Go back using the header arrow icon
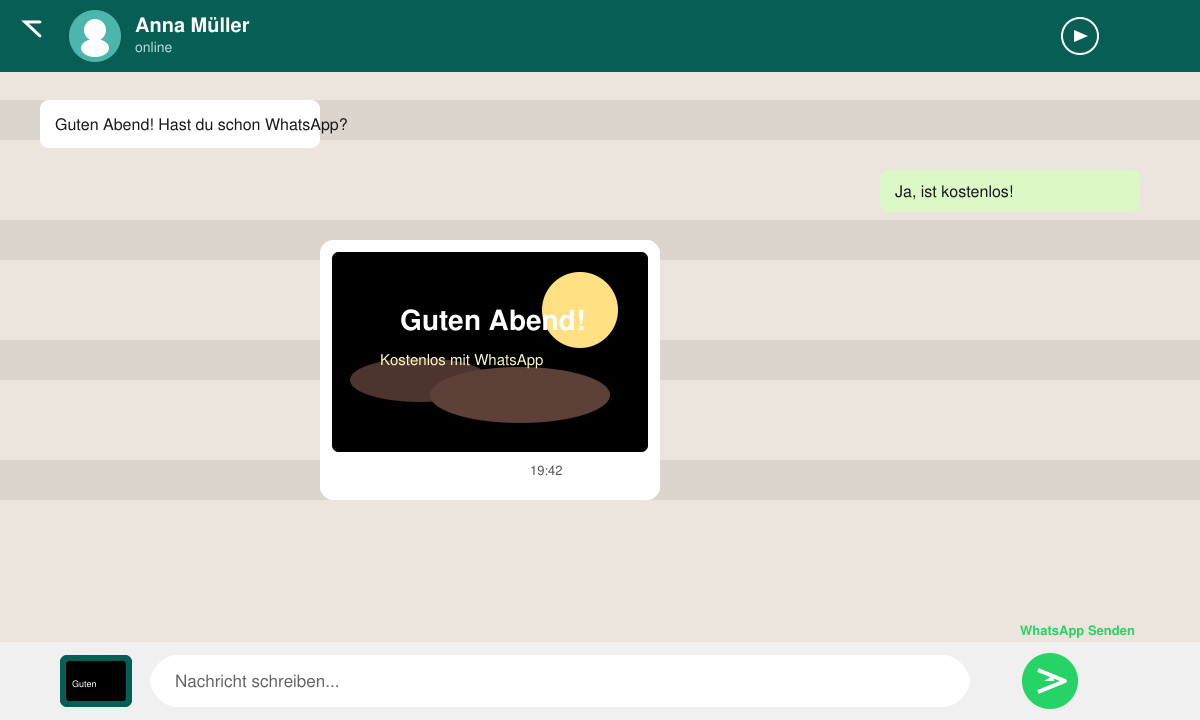Viewport: 1200px width, 720px height. click(x=32, y=28)
